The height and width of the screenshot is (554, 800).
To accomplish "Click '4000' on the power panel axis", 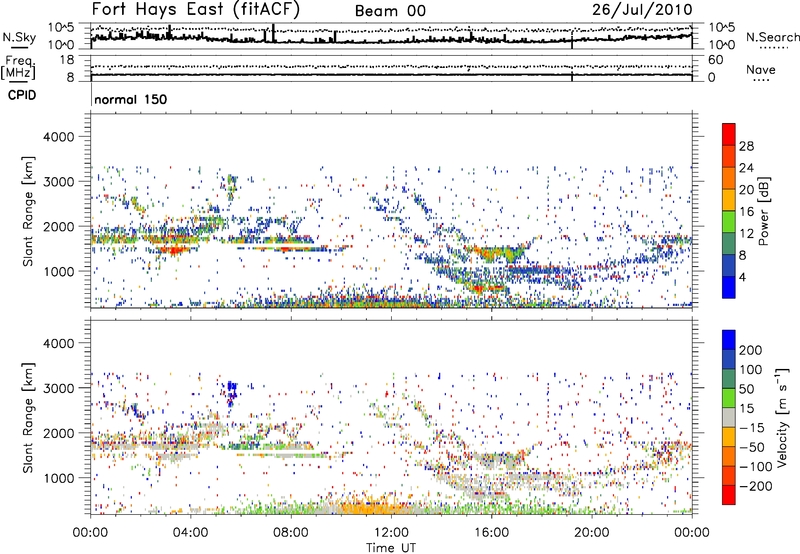I will point(58,137).
